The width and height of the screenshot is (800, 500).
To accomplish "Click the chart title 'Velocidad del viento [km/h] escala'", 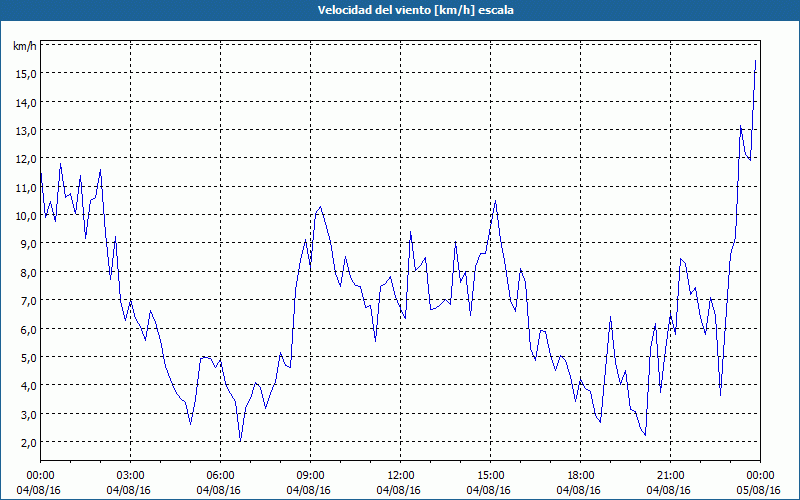I will click(x=415, y=10).
